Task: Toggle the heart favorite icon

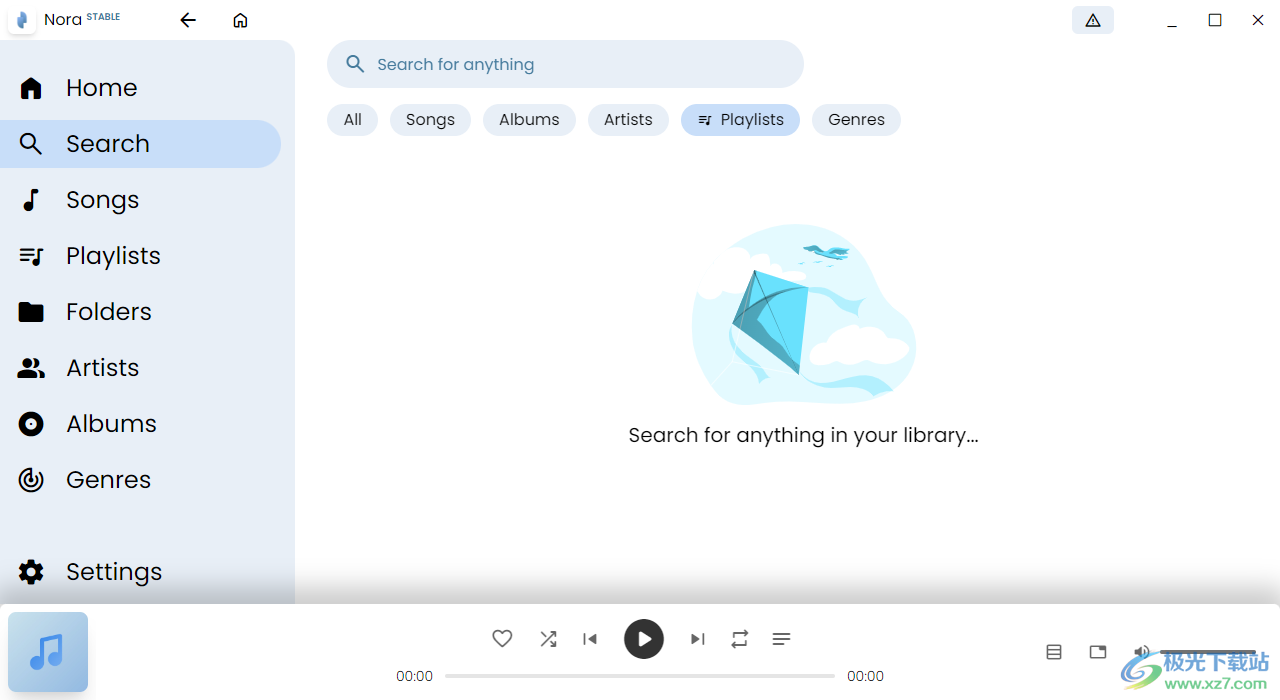Action: 502,639
